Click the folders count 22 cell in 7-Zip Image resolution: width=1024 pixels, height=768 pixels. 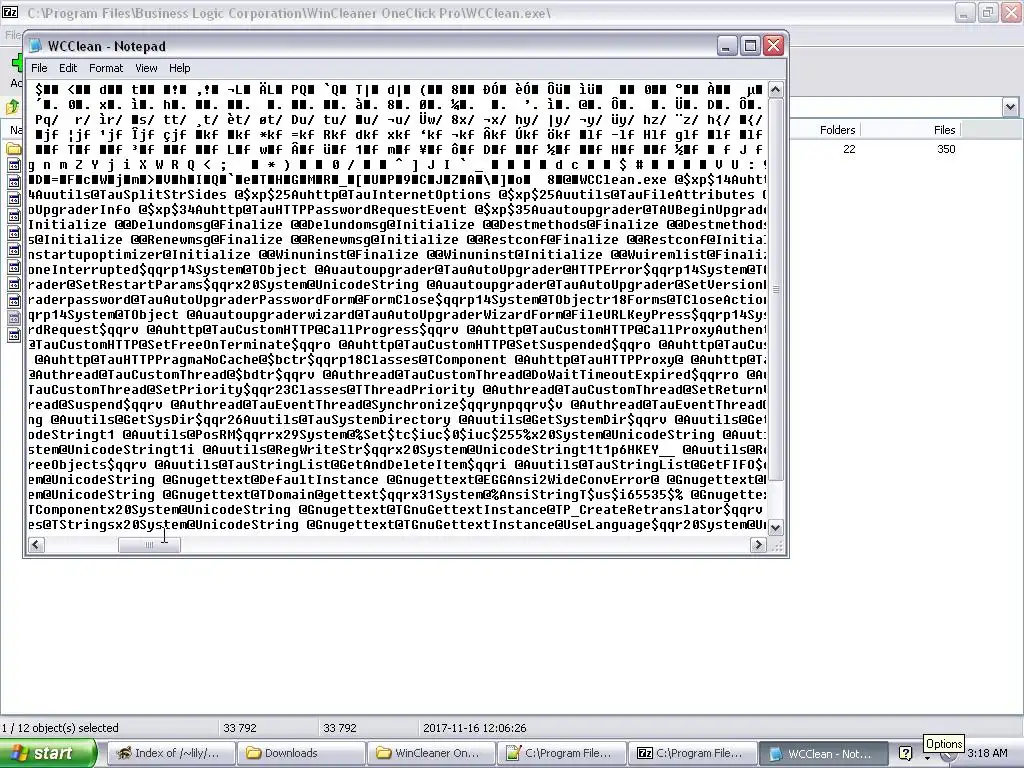(849, 149)
